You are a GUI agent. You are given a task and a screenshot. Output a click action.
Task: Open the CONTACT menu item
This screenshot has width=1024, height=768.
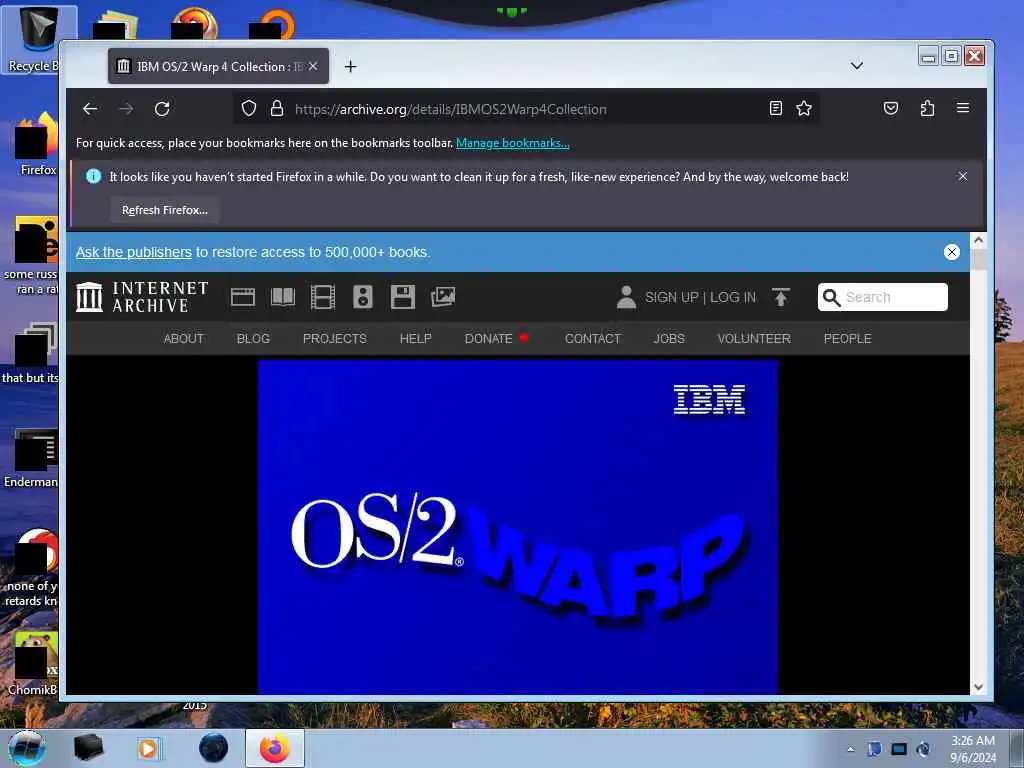pyautogui.click(x=592, y=338)
